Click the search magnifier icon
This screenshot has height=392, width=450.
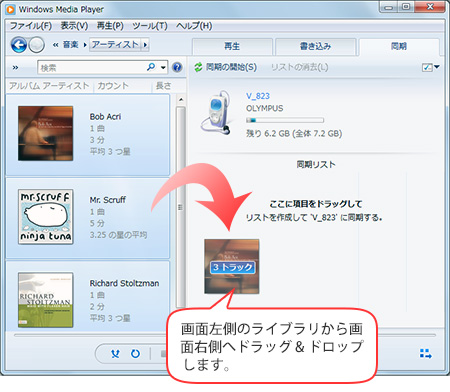point(151,67)
